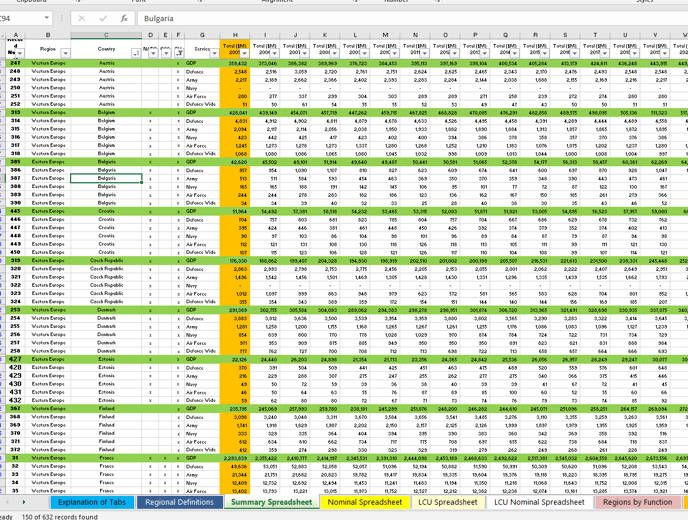Screen dimensions: 688x520
Task: Open the Regions by Function tab
Action: (637, 502)
